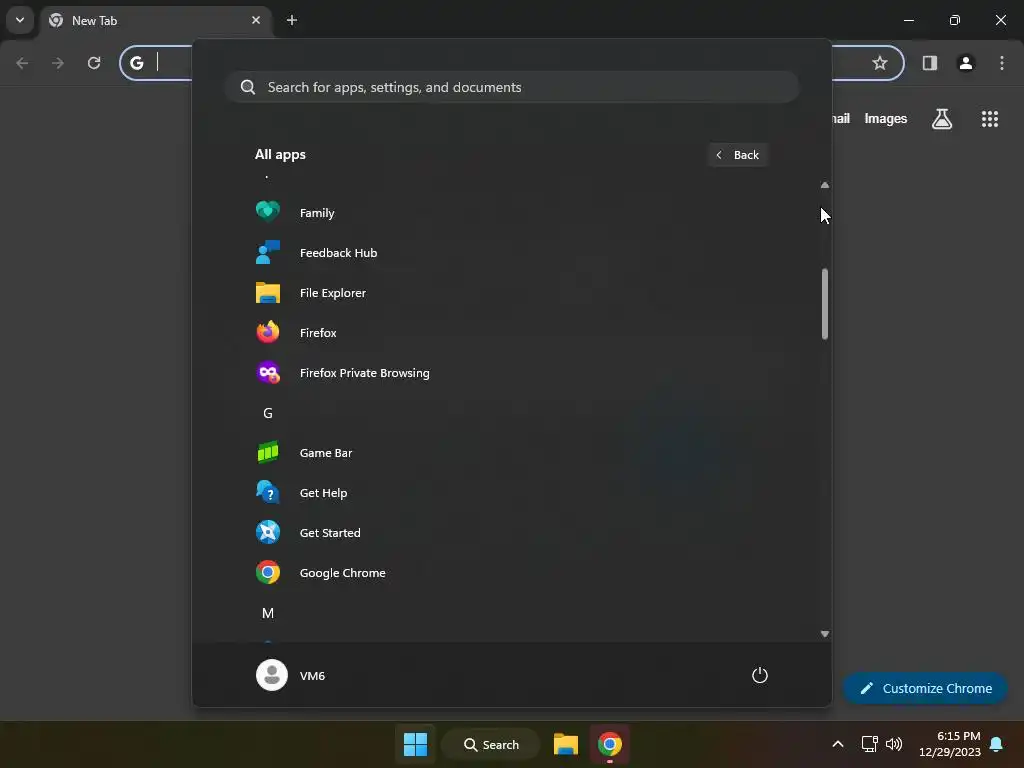Go forward in Chrome
The image size is (1024, 768).
[x=58, y=63]
